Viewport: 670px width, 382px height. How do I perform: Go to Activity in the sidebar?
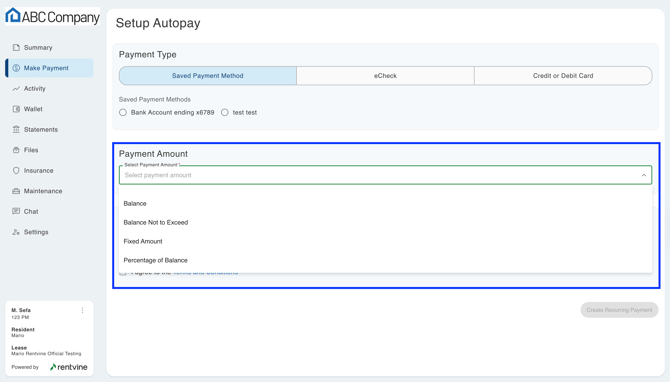pyautogui.click(x=50, y=88)
